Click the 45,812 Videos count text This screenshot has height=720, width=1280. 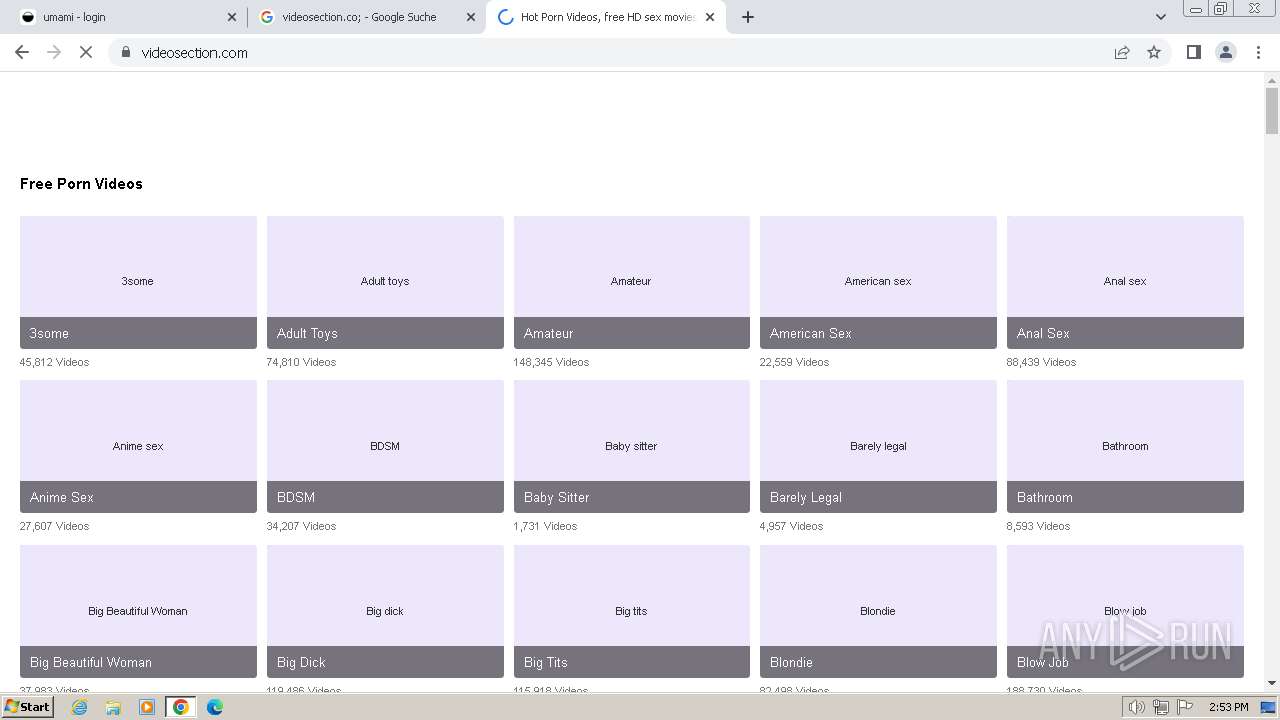pyautogui.click(x=54, y=362)
